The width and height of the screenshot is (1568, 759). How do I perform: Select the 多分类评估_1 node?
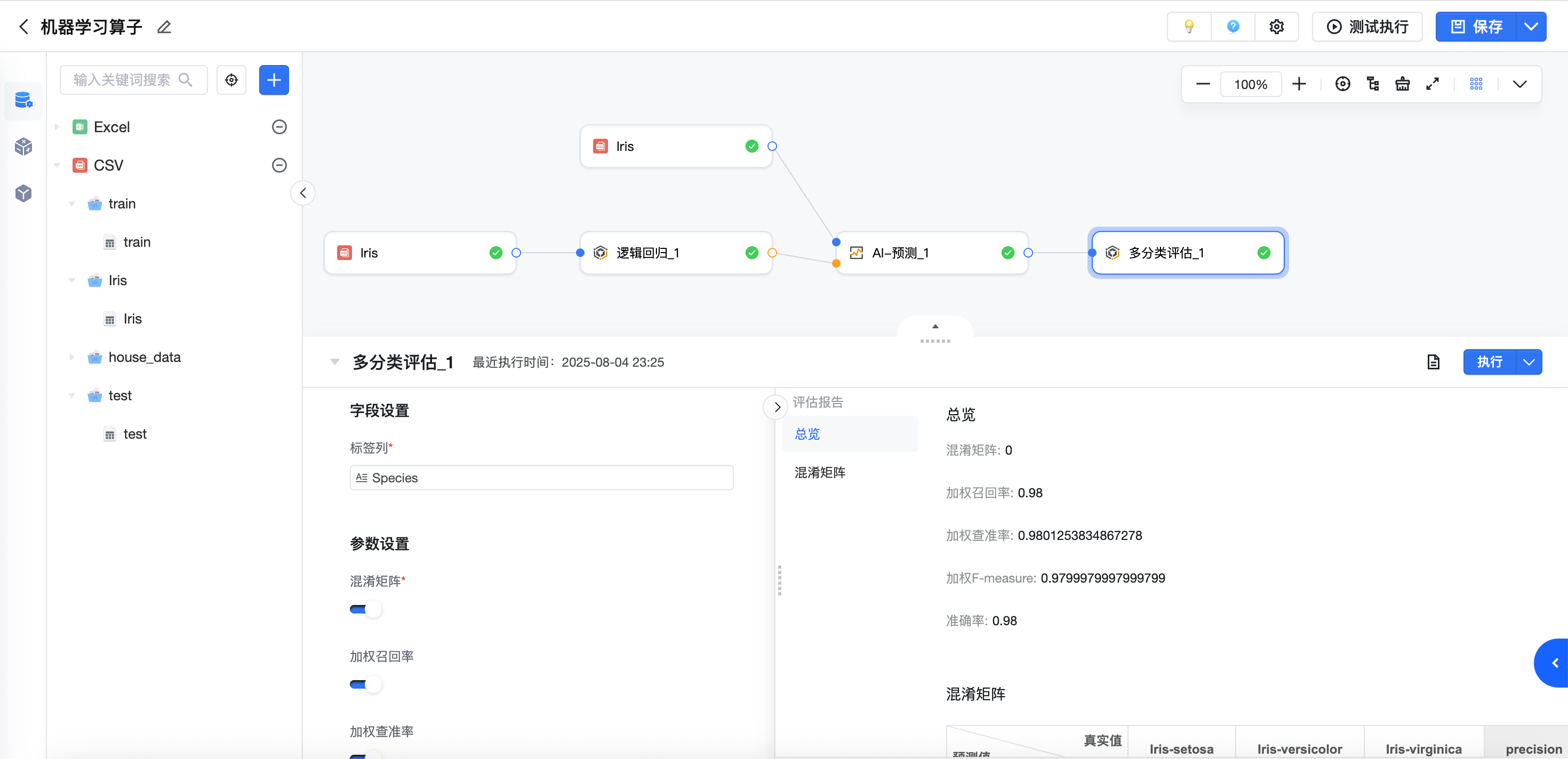1188,253
